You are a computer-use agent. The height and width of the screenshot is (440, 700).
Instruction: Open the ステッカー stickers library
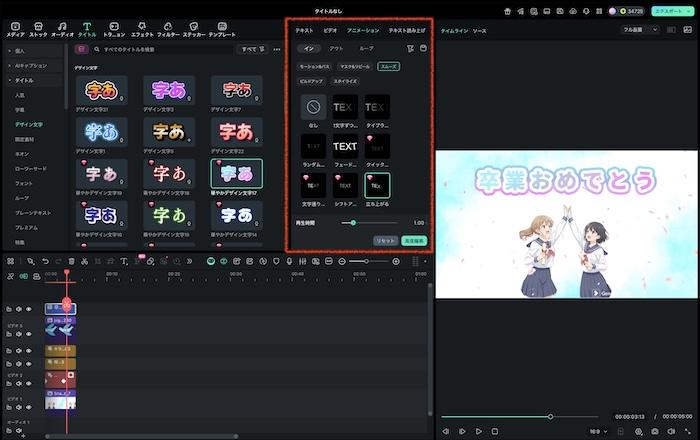(x=194, y=29)
